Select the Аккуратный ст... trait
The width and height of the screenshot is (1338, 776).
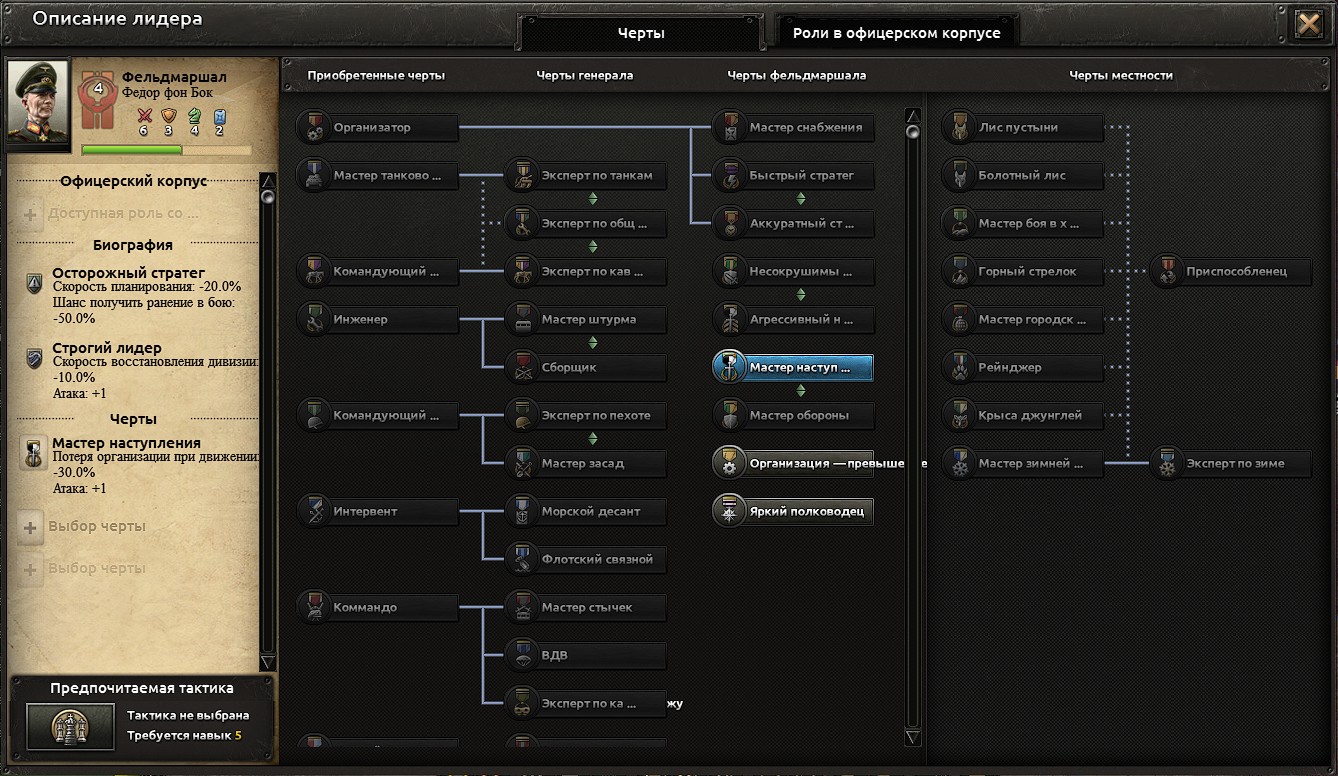pos(794,223)
